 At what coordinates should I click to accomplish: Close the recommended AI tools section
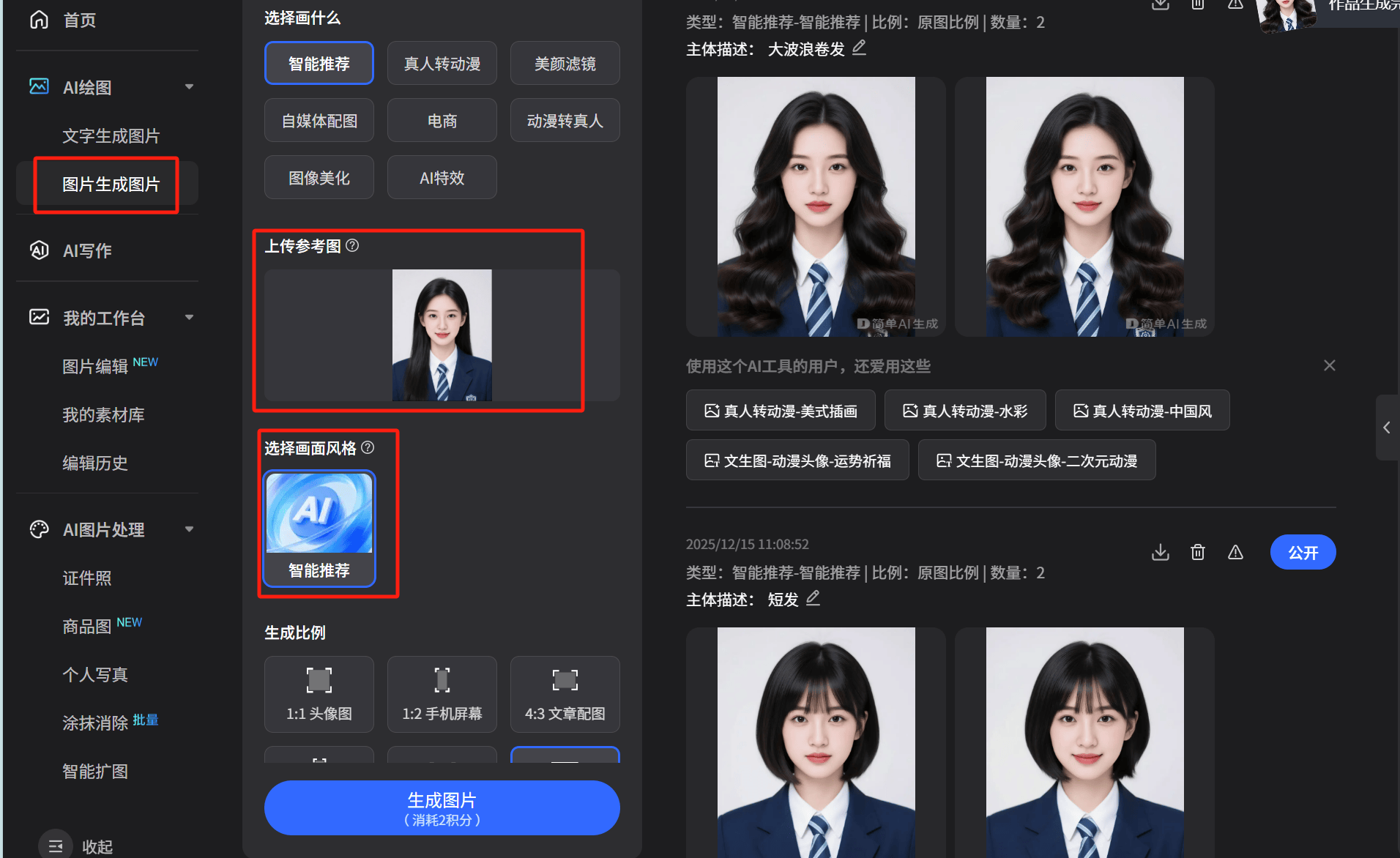coord(1330,365)
